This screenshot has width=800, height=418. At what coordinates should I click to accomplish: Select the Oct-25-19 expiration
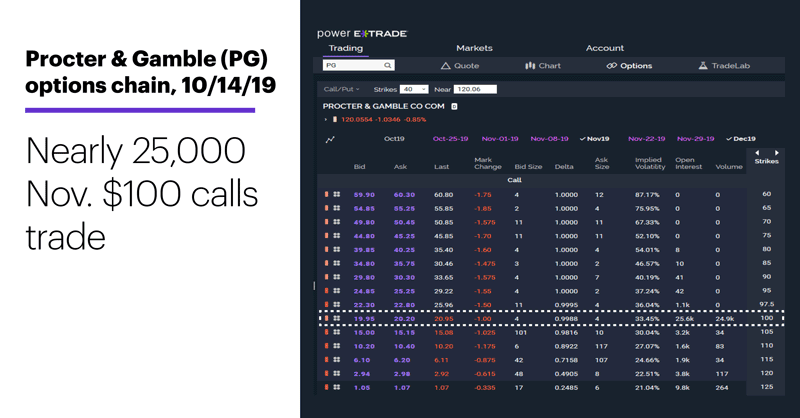coord(451,139)
